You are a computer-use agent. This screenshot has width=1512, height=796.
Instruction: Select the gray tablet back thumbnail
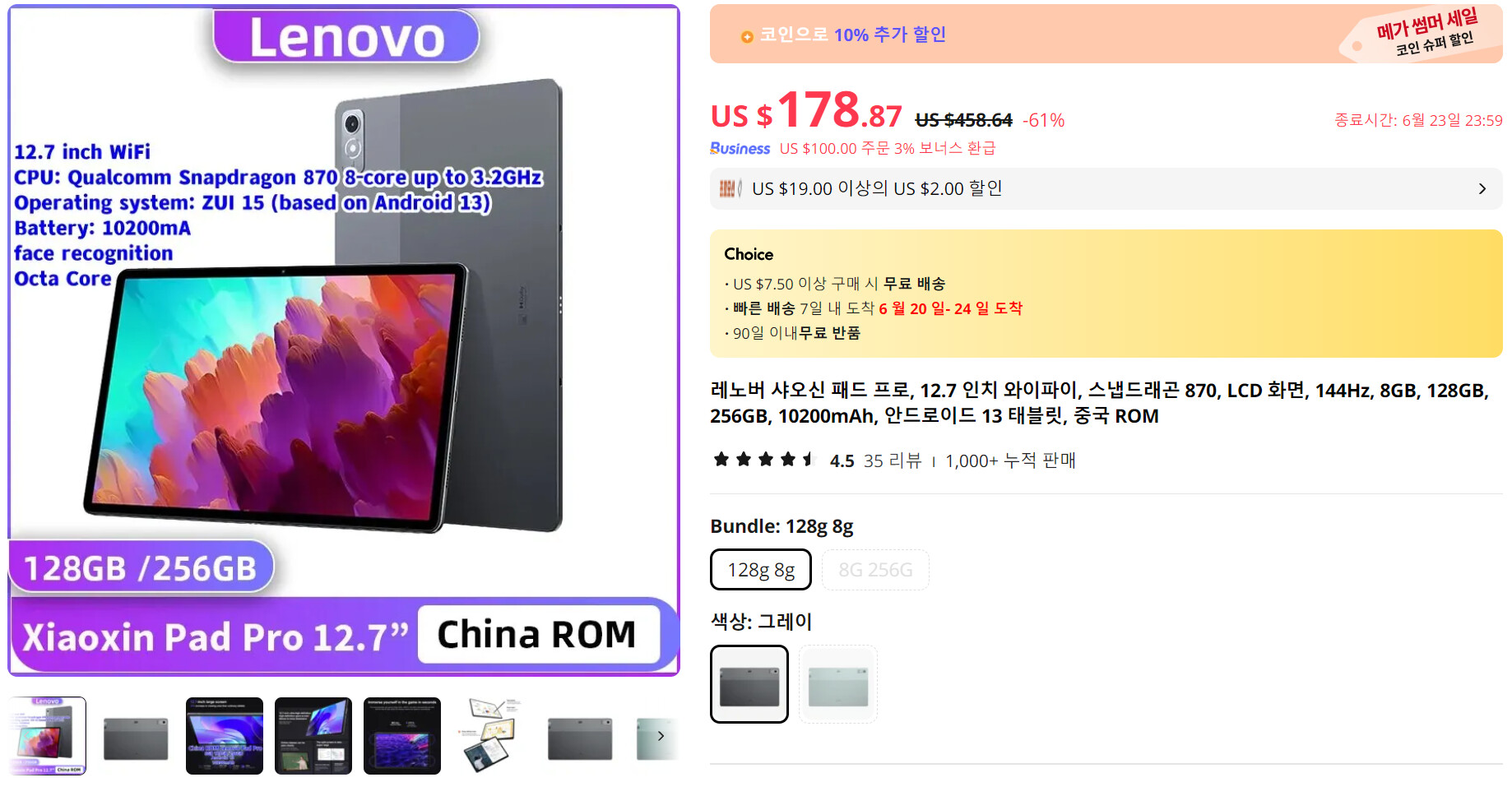(136, 736)
